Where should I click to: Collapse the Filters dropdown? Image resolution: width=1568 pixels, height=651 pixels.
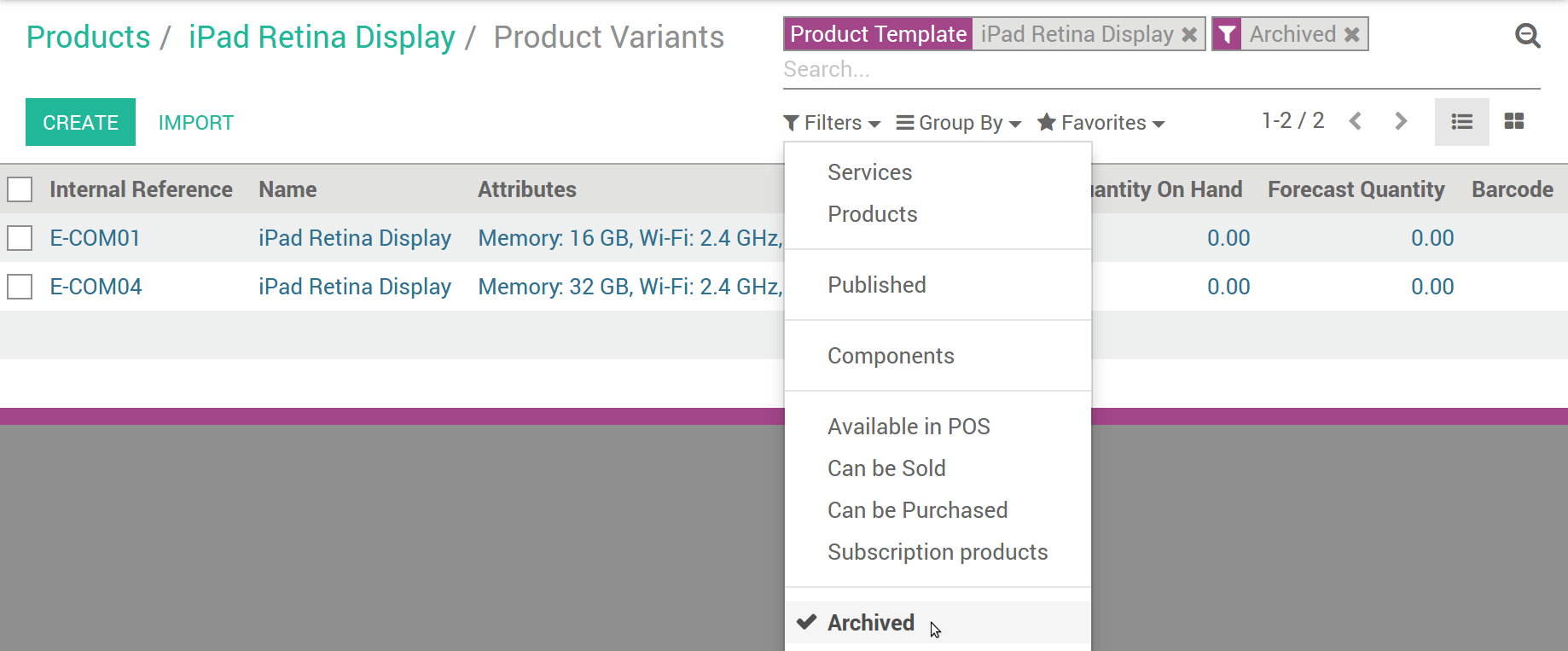[x=832, y=123]
